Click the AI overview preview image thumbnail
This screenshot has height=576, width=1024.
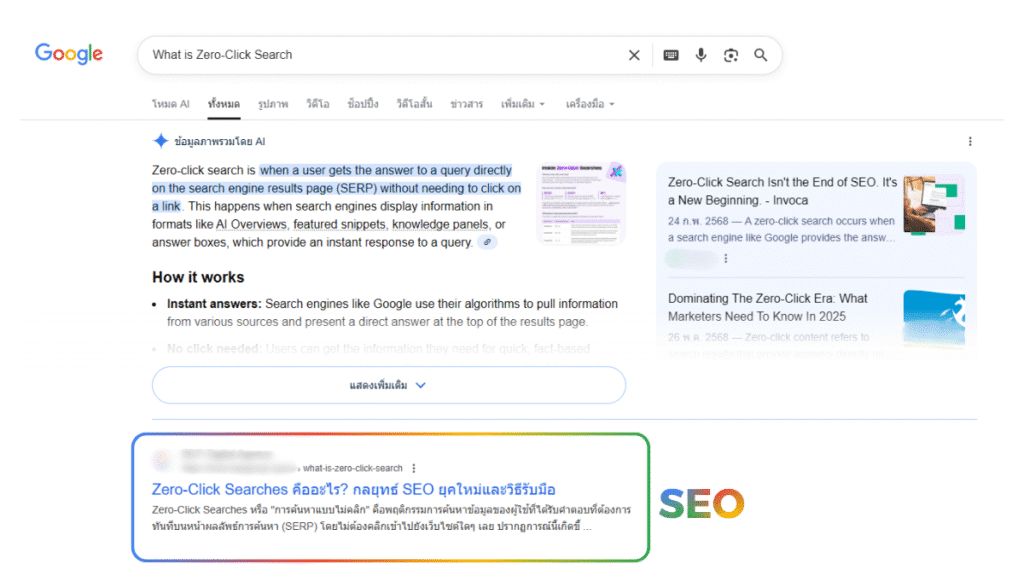[581, 202]
